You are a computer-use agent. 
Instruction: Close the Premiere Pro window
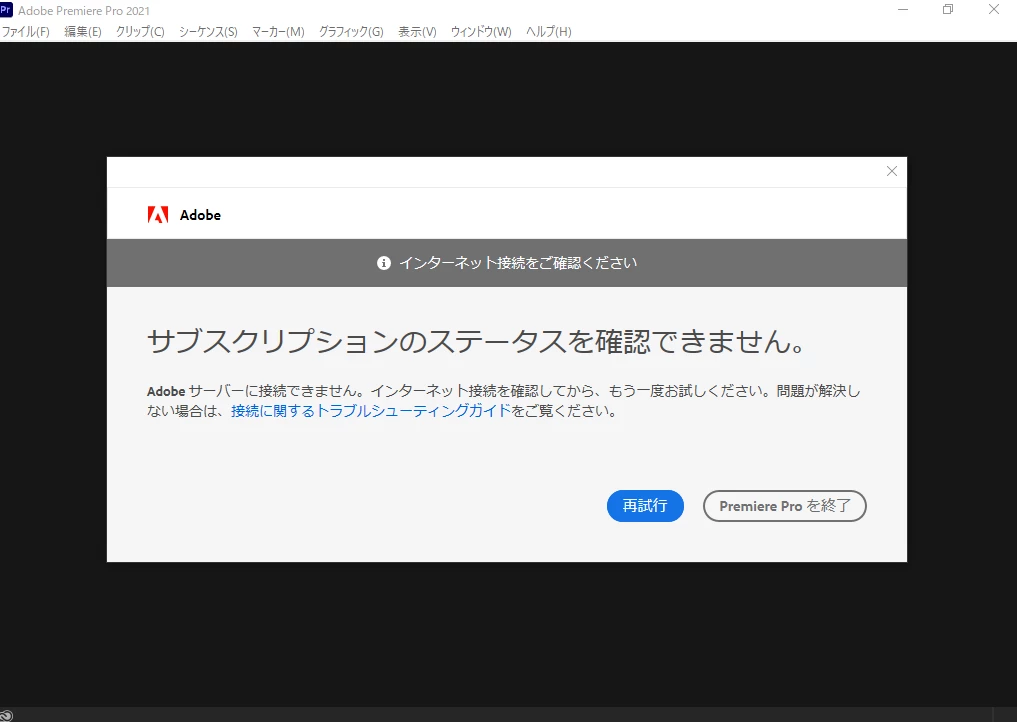click(994, 10)
